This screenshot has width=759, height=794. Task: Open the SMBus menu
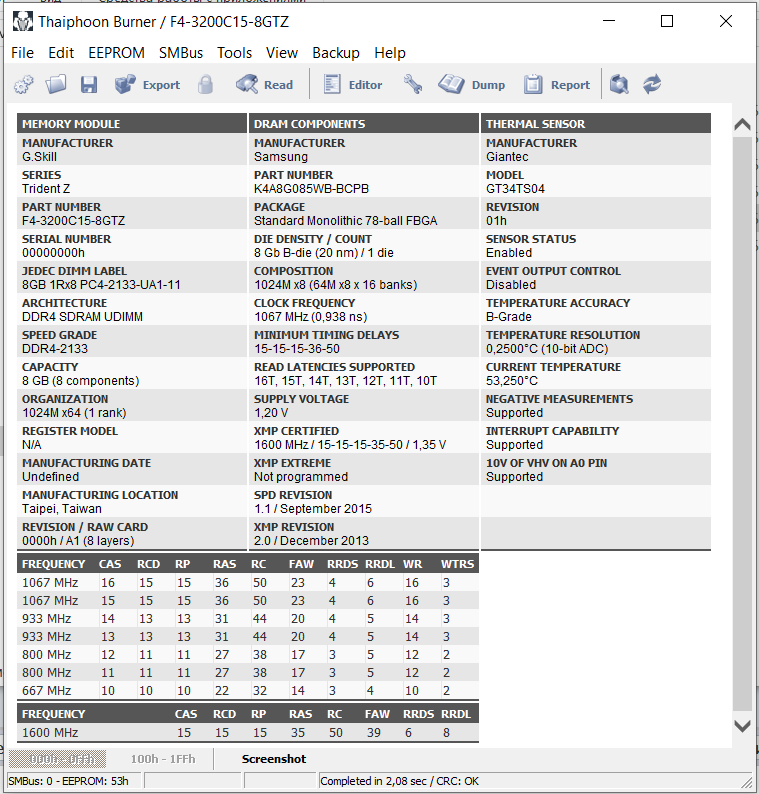(181, 53)
